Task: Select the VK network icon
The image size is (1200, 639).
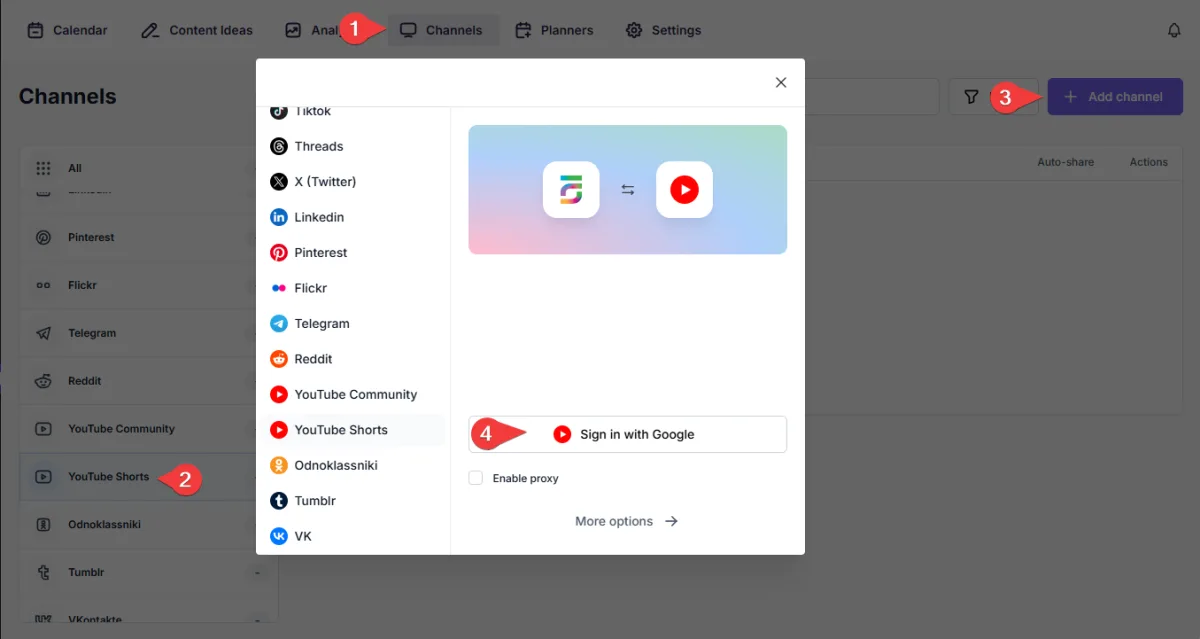Action: point(279,536)
